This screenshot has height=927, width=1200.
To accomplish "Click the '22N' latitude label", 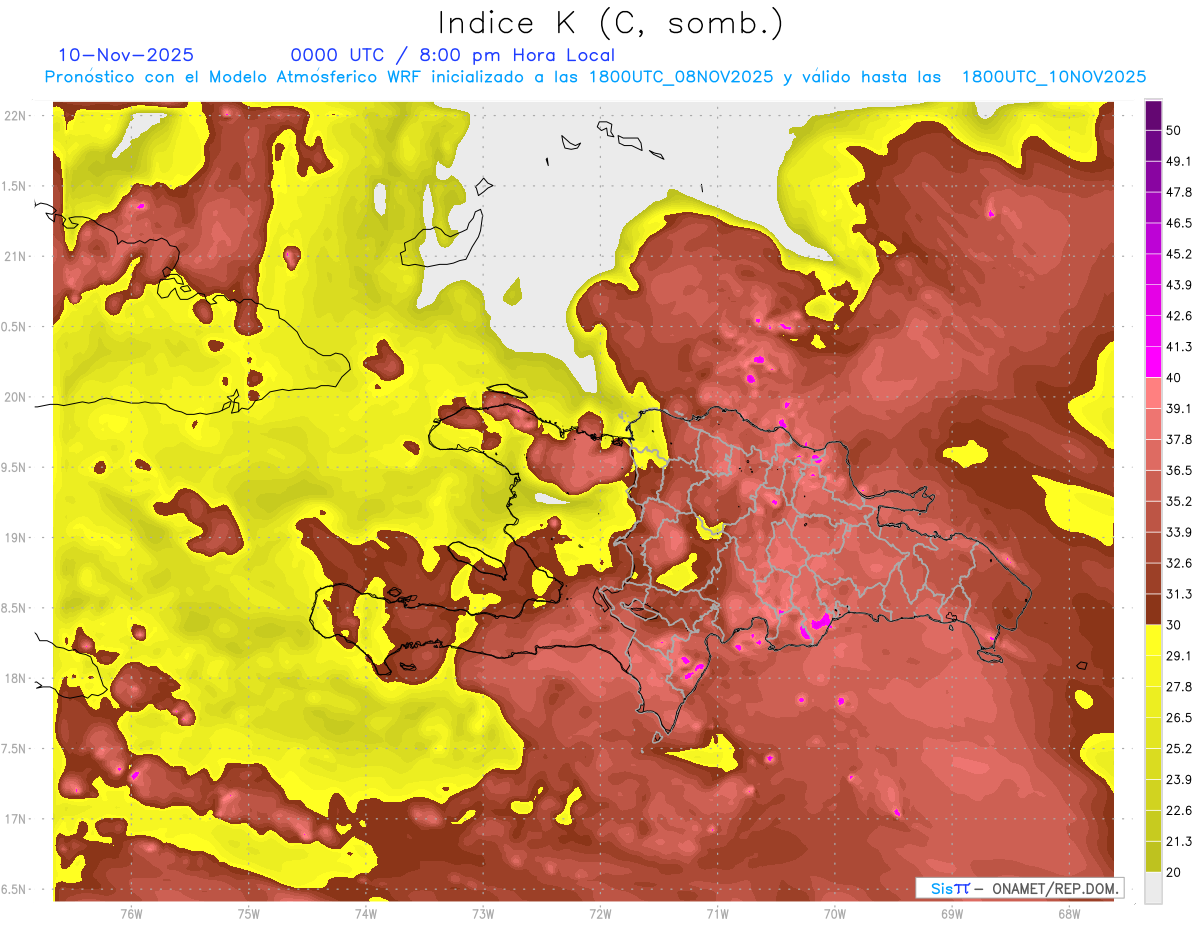I will 15,115.
